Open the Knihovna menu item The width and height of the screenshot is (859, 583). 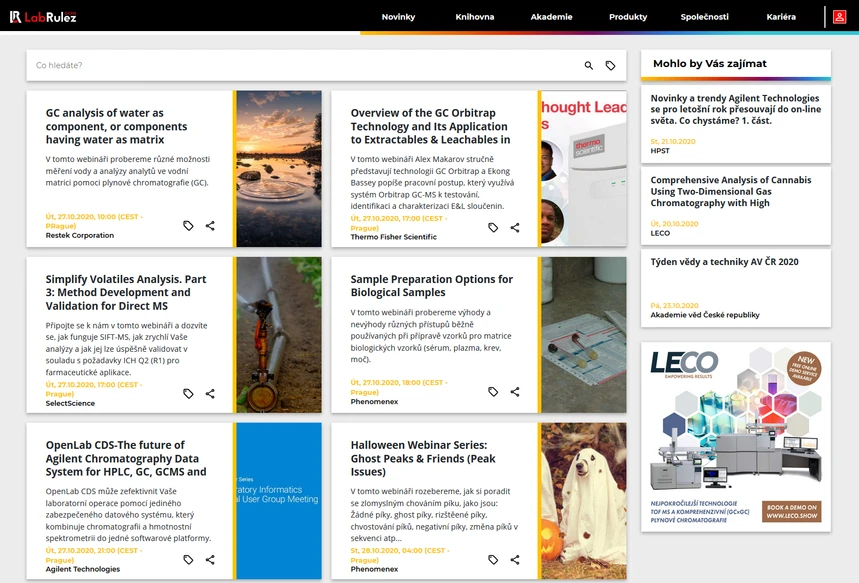pos(474,17)
